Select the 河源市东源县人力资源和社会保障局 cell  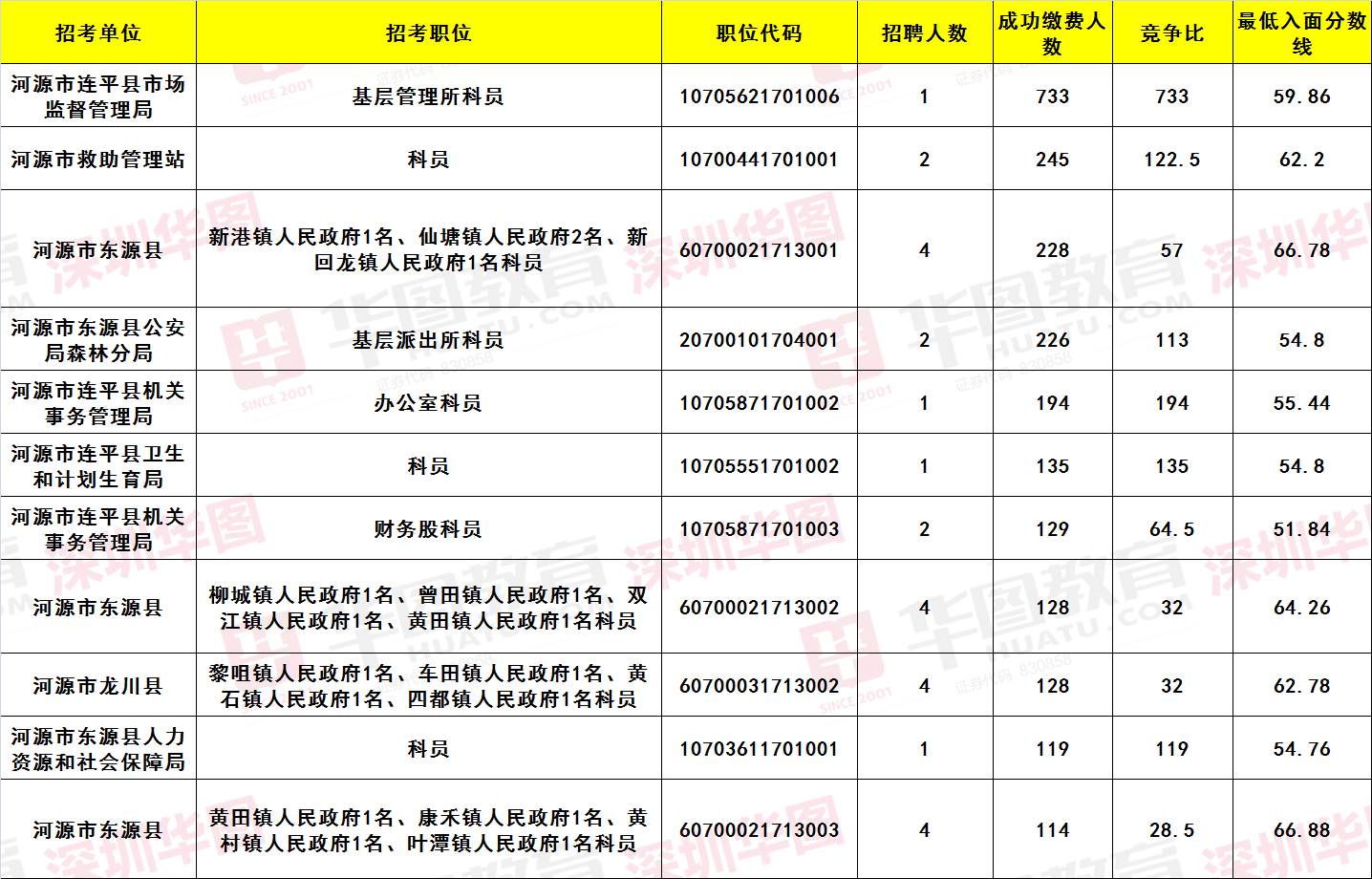98,748
